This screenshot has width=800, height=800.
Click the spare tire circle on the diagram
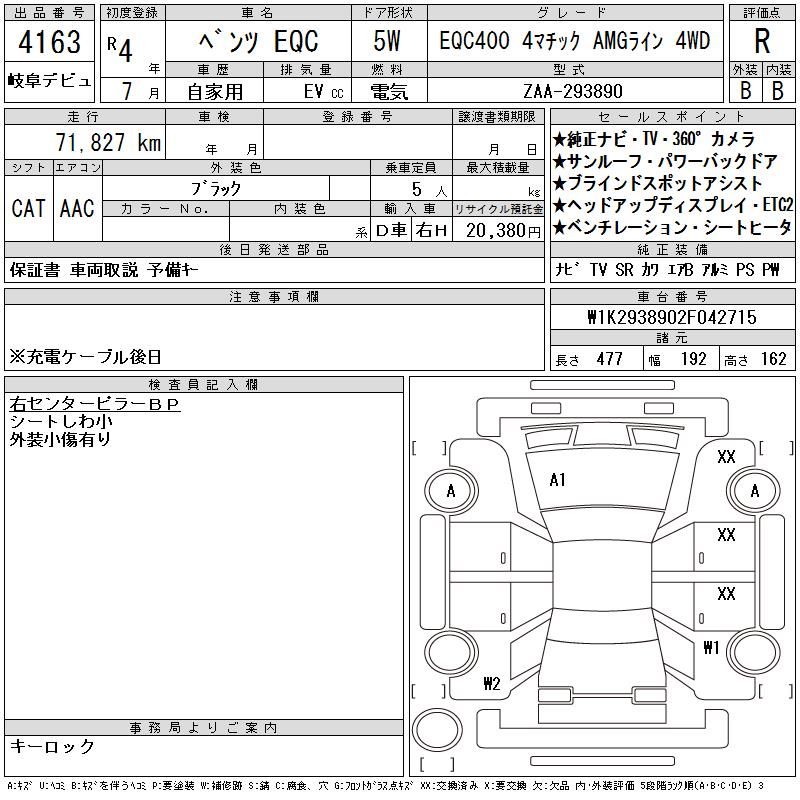(x=437, y=729)
